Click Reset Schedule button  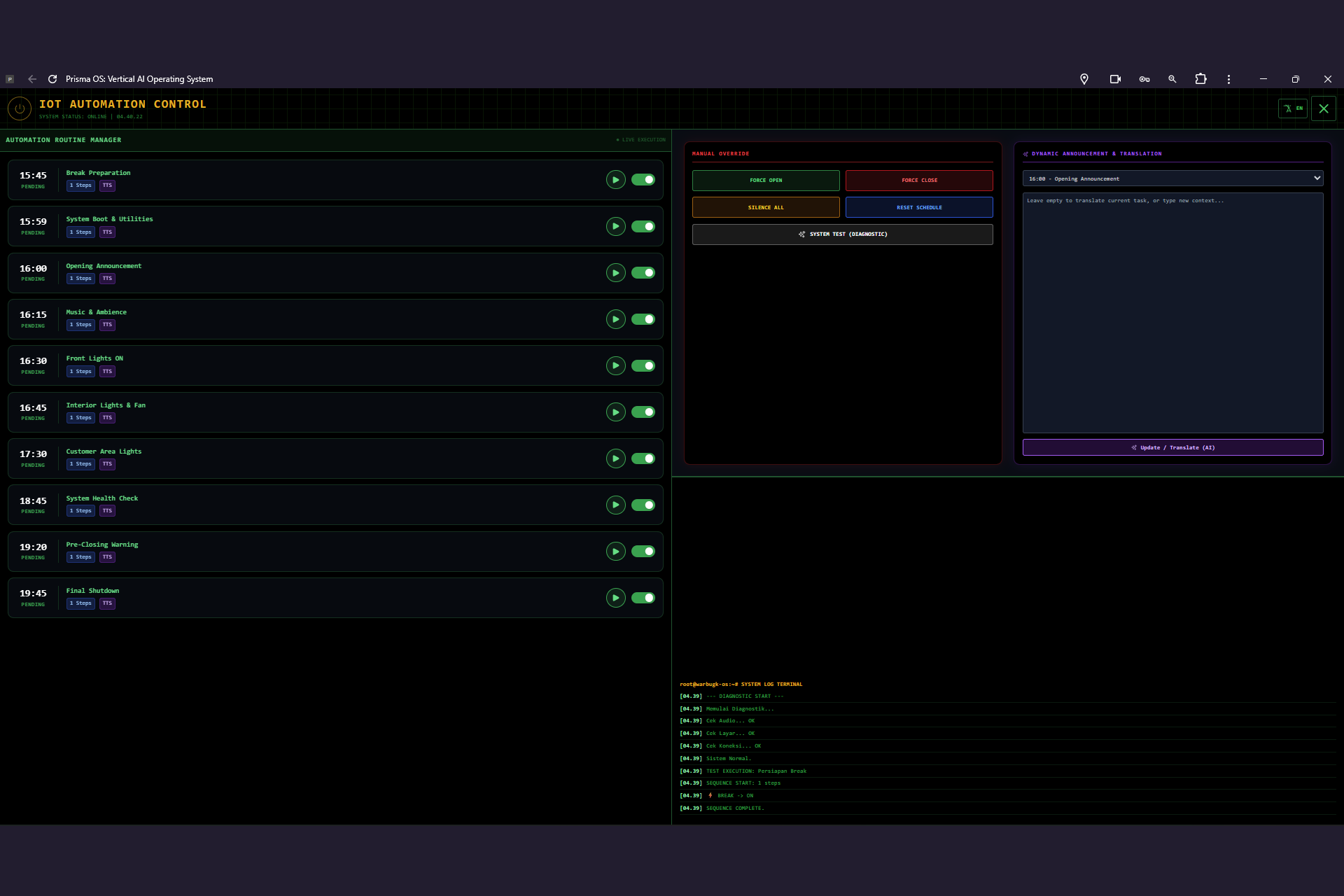(918, 207)
